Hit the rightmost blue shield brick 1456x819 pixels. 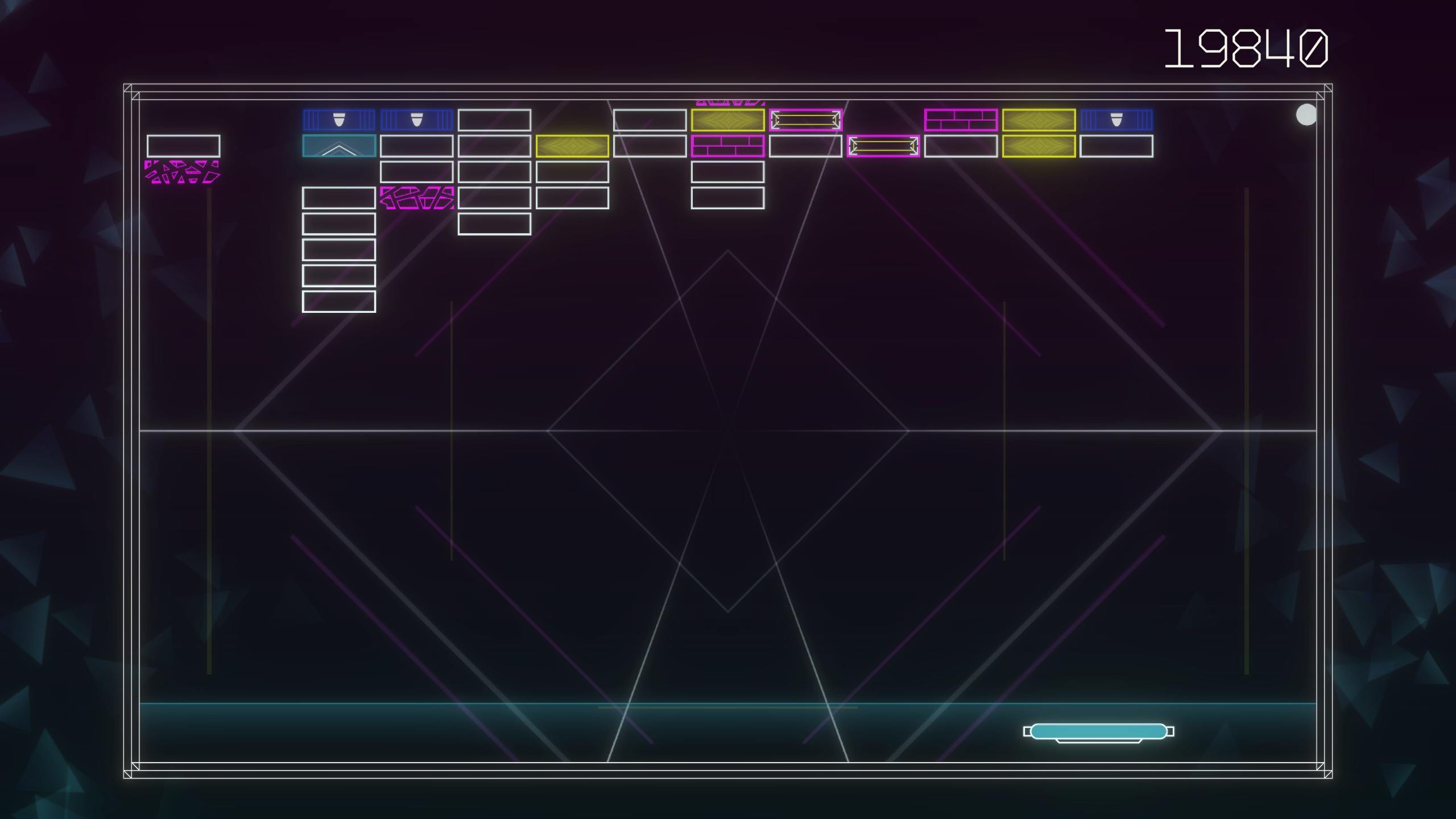(x=1116, y=120)
